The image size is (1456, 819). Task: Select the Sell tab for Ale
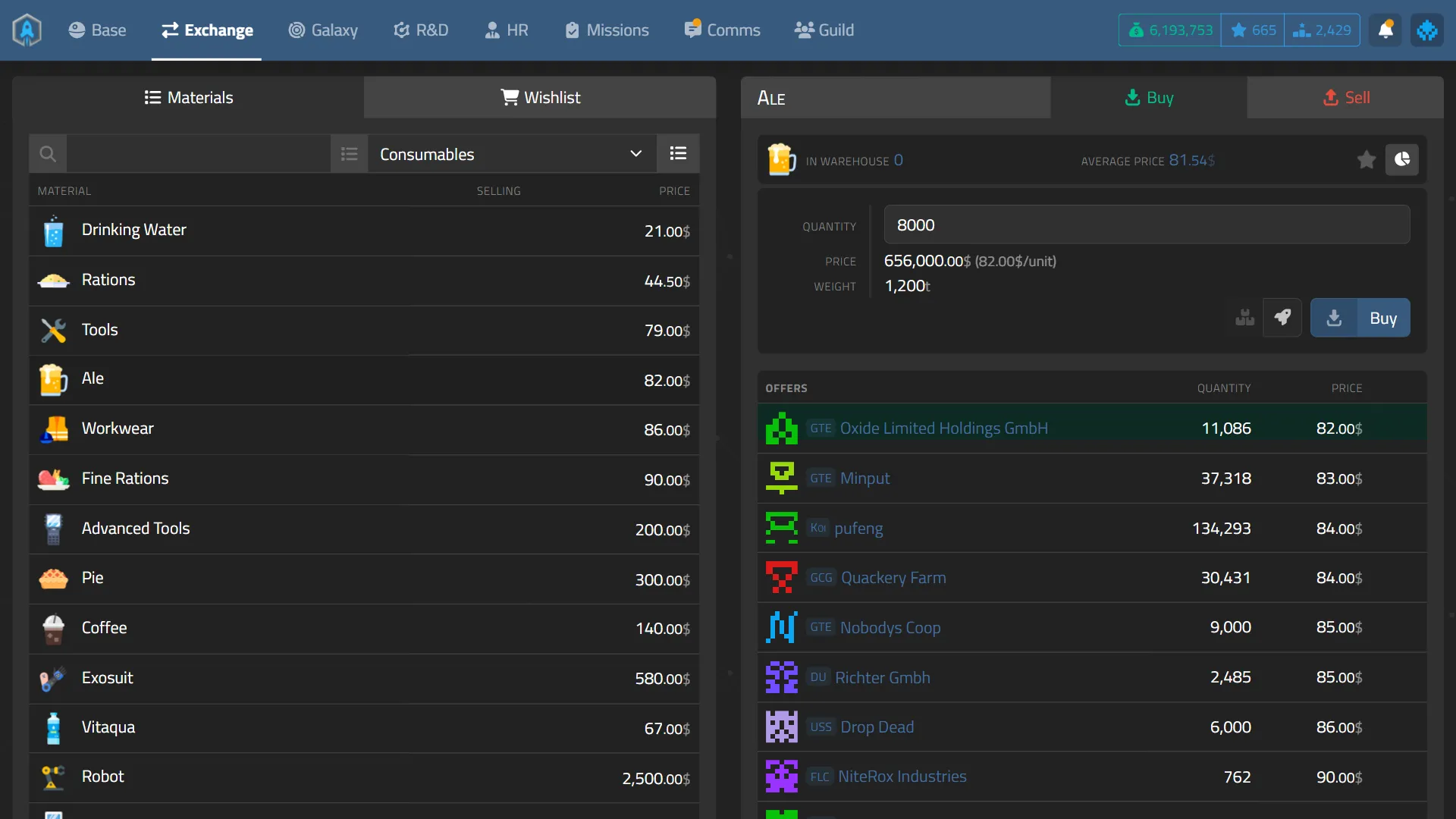tap(1346, 97)
